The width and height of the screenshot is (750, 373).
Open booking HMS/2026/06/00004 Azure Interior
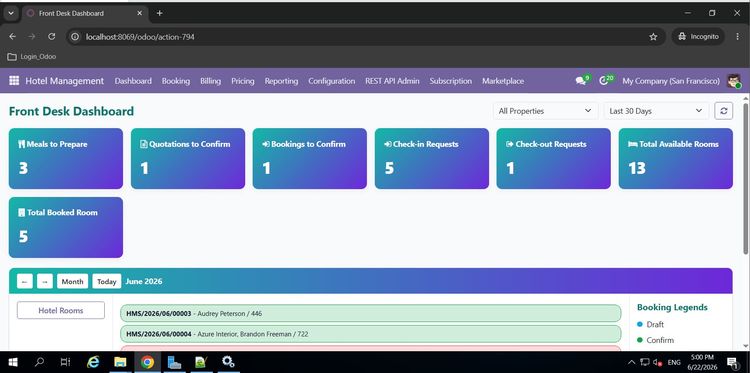pos(371,334)
